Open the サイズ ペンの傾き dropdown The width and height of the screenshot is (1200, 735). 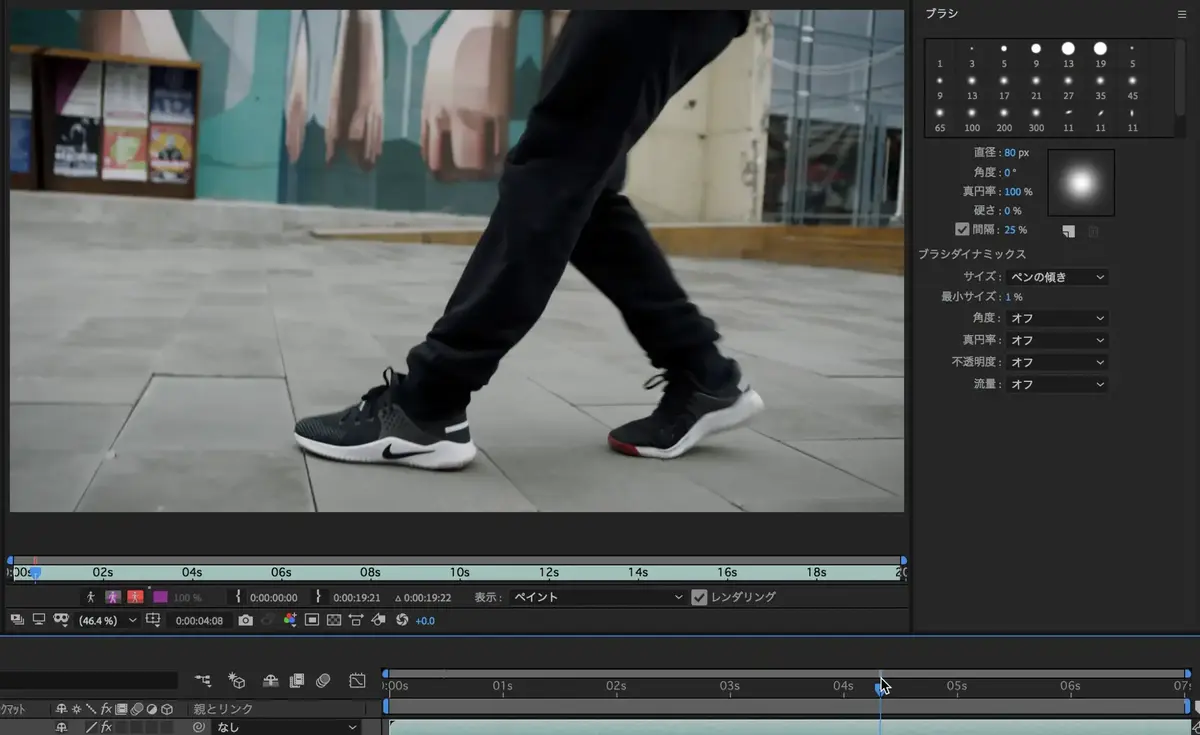(x=1057, y=277)
